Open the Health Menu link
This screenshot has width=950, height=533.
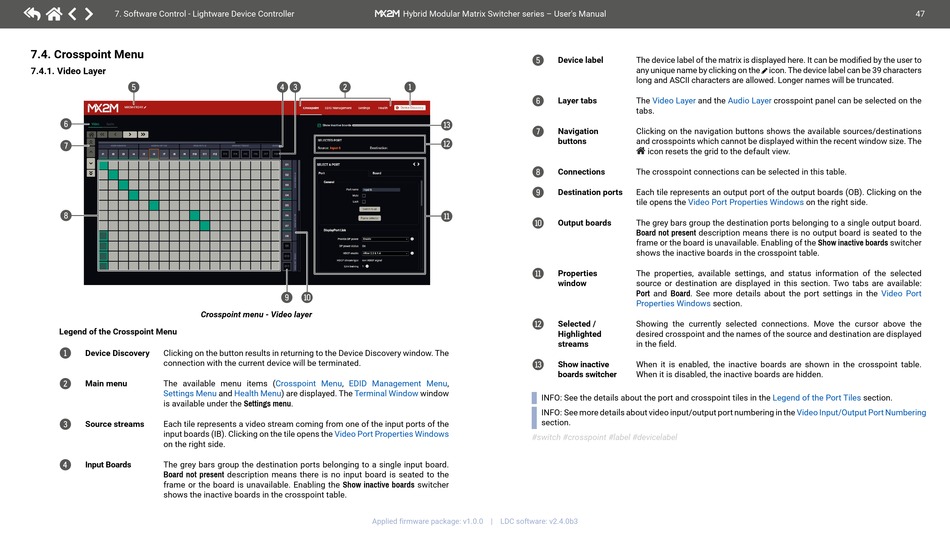click(257, 394)
